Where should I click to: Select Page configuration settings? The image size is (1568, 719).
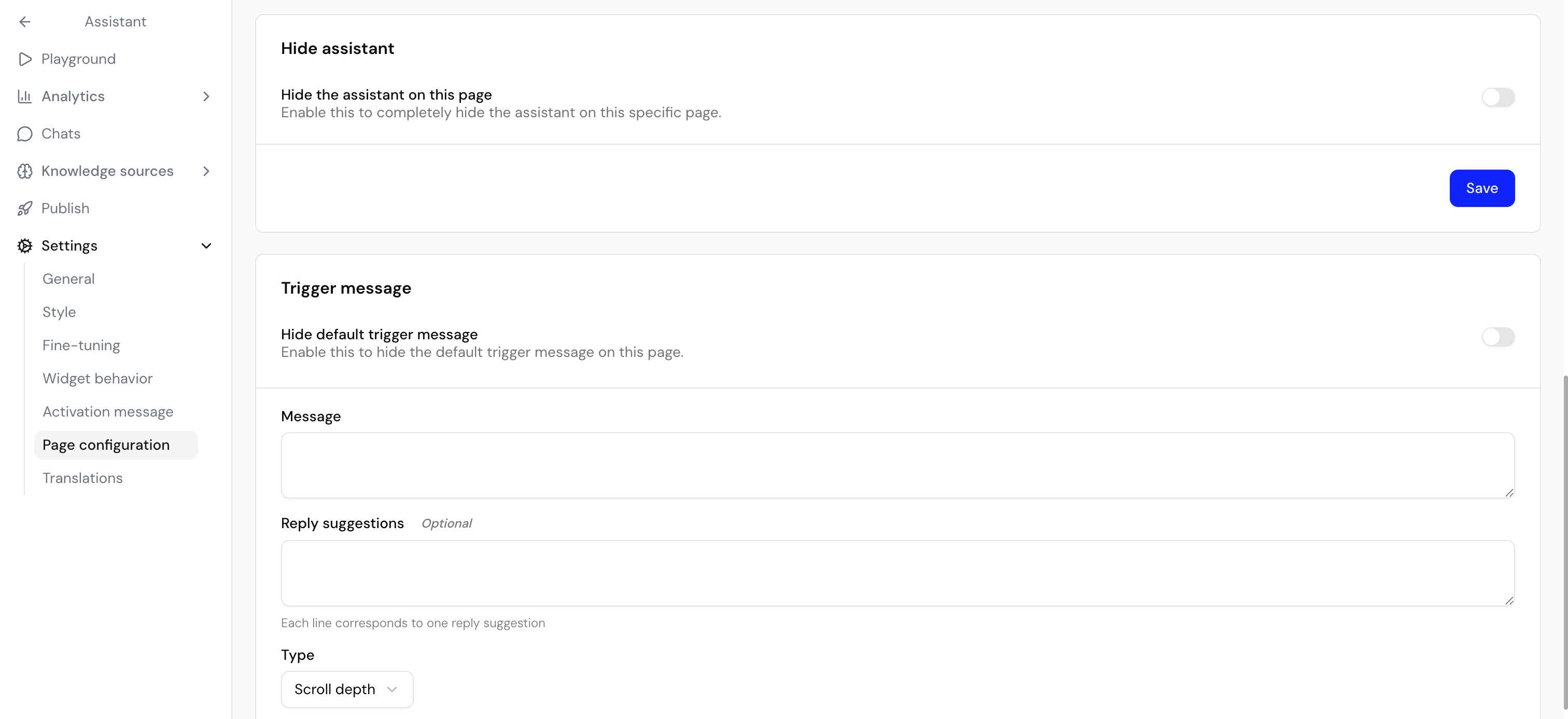[x=116, y=445]
